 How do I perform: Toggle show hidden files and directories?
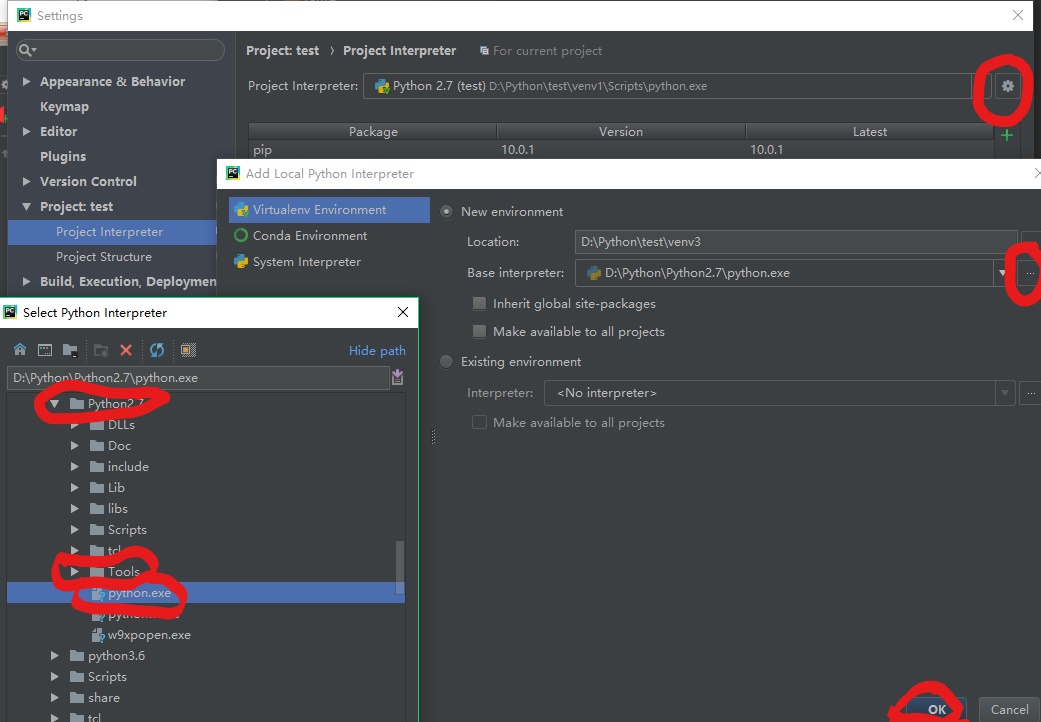(x=189, y=350)
